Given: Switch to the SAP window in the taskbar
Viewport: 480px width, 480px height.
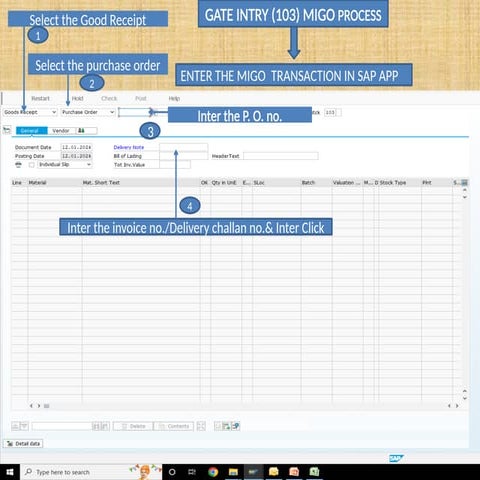Looking at the screenshot, I should tap(253, 472).
